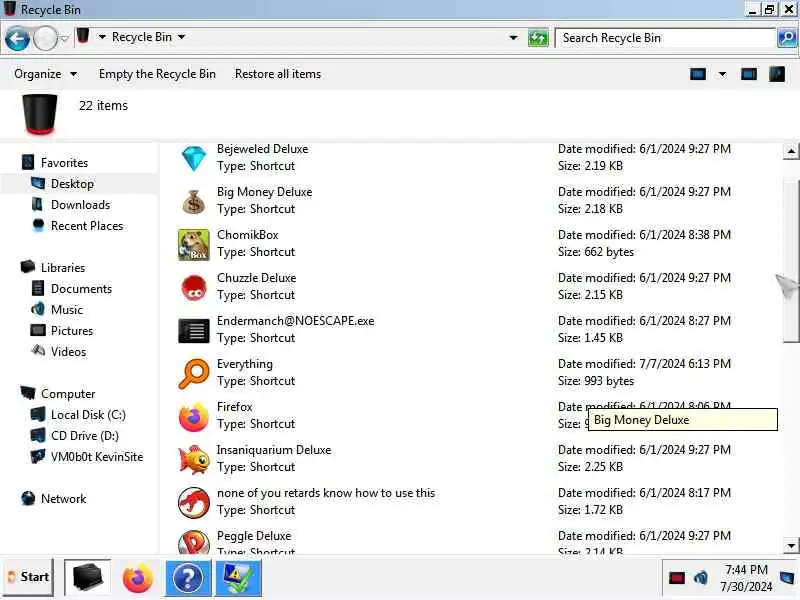Open the Action Center checkmark taskbar icon
800x600 pixels.
[x=238, y=578]
